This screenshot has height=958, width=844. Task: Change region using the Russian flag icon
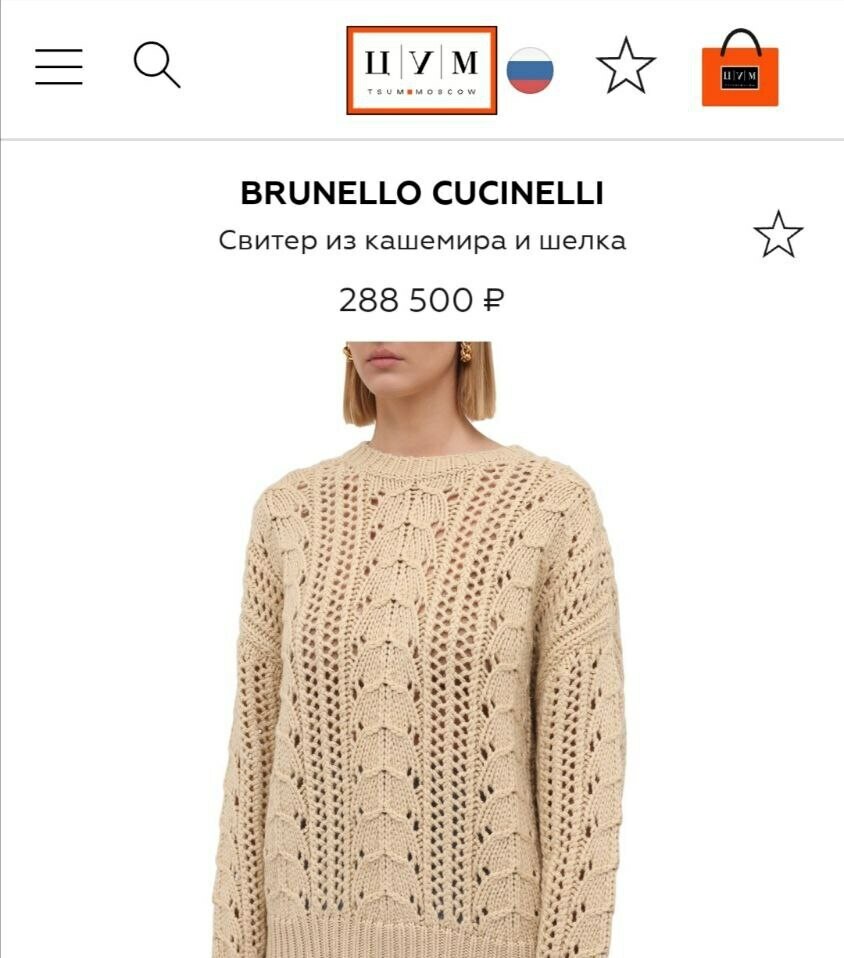pyautogui.click(x=530, y=70)
